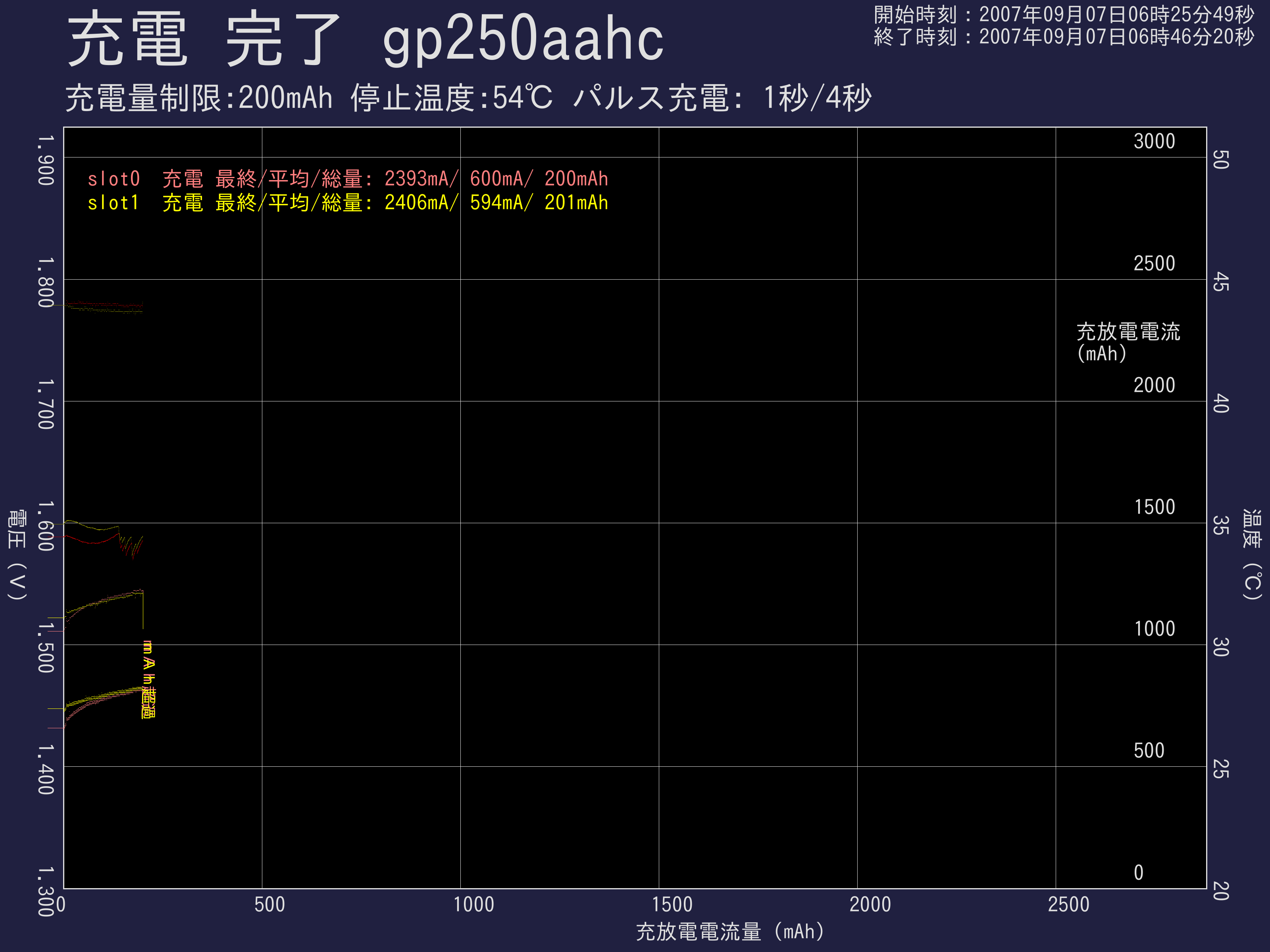
Task: Click the 停止温度:54℃ setting text
Action: coord(451,98)
